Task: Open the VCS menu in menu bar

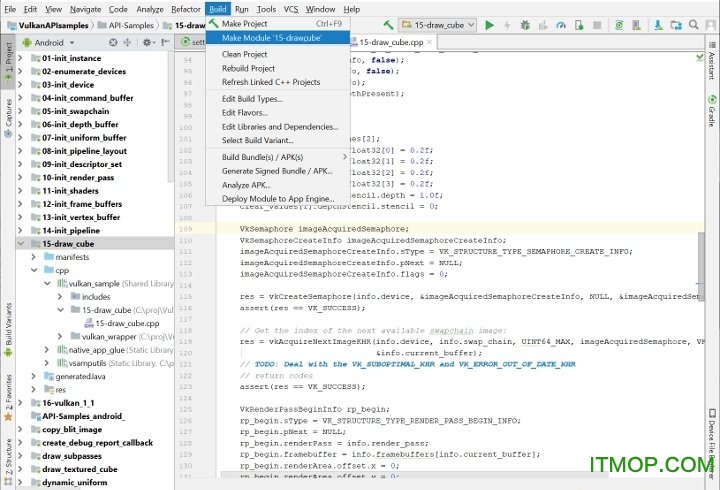Action: (x=291, y=9)
